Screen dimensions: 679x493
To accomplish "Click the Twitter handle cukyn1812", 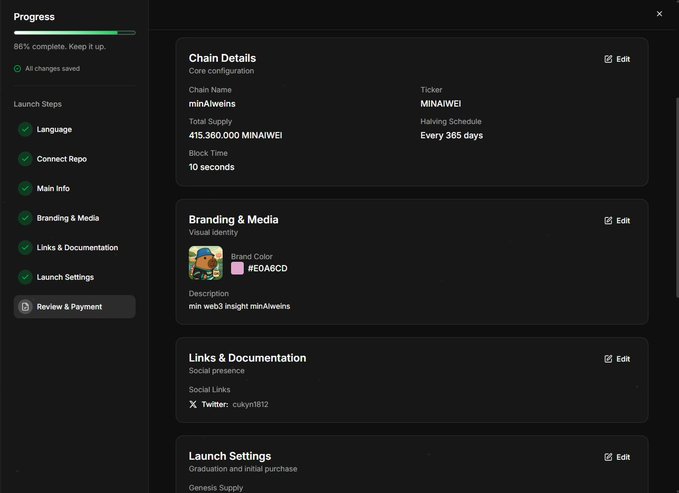I will coord(250,404).
